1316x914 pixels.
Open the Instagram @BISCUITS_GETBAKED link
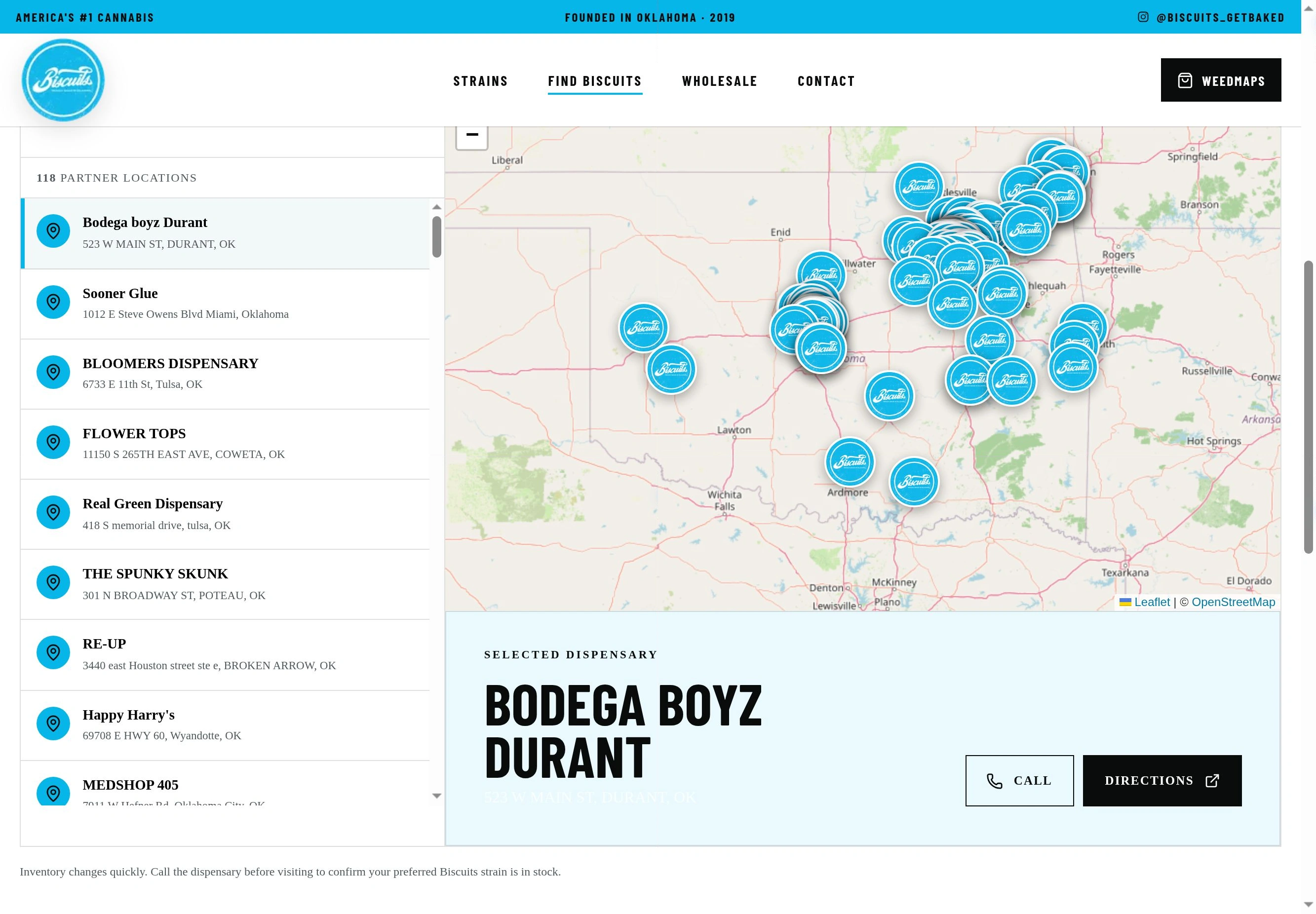tap(1211, 17)
